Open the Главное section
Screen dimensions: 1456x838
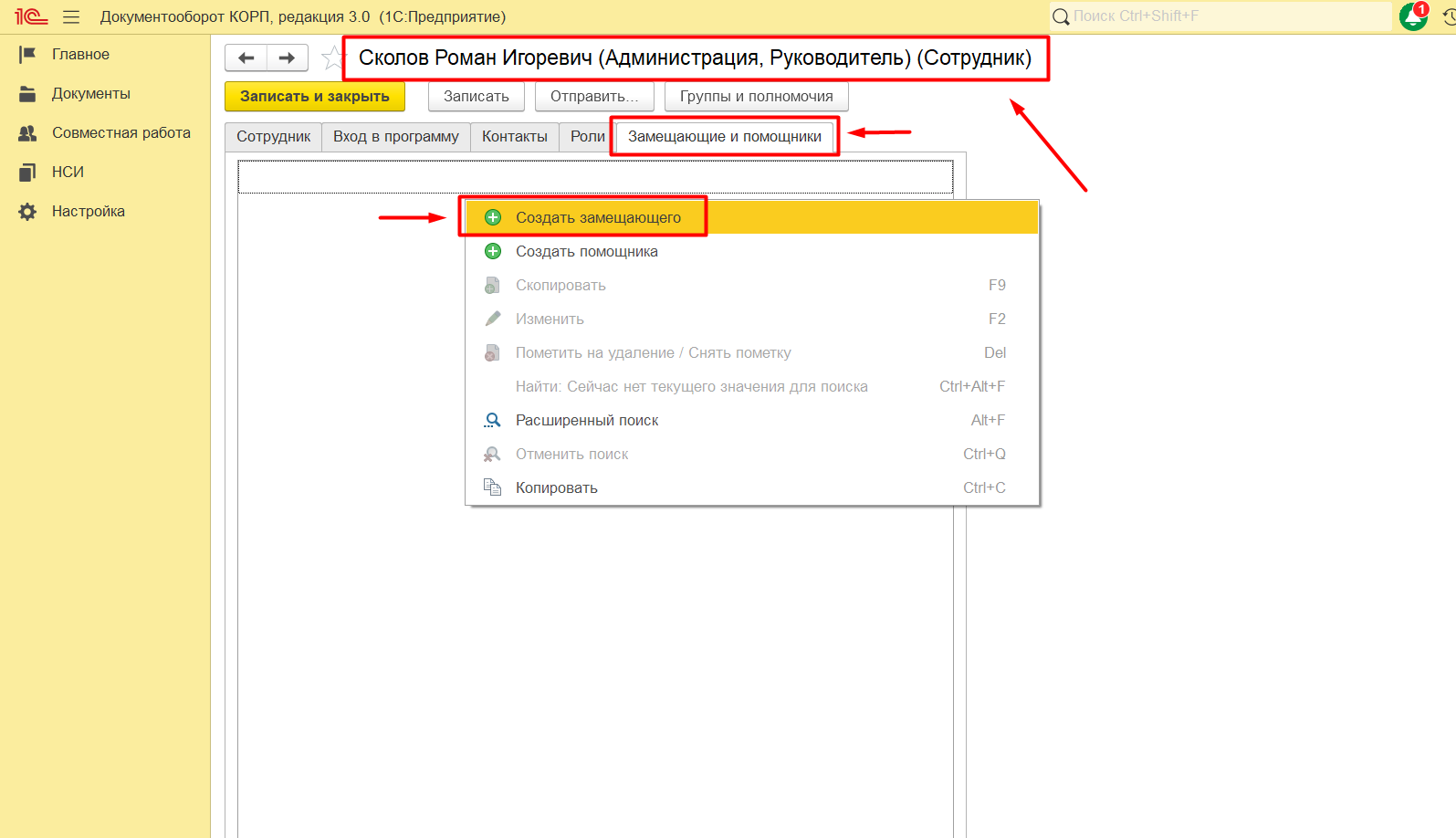(80, 55)
